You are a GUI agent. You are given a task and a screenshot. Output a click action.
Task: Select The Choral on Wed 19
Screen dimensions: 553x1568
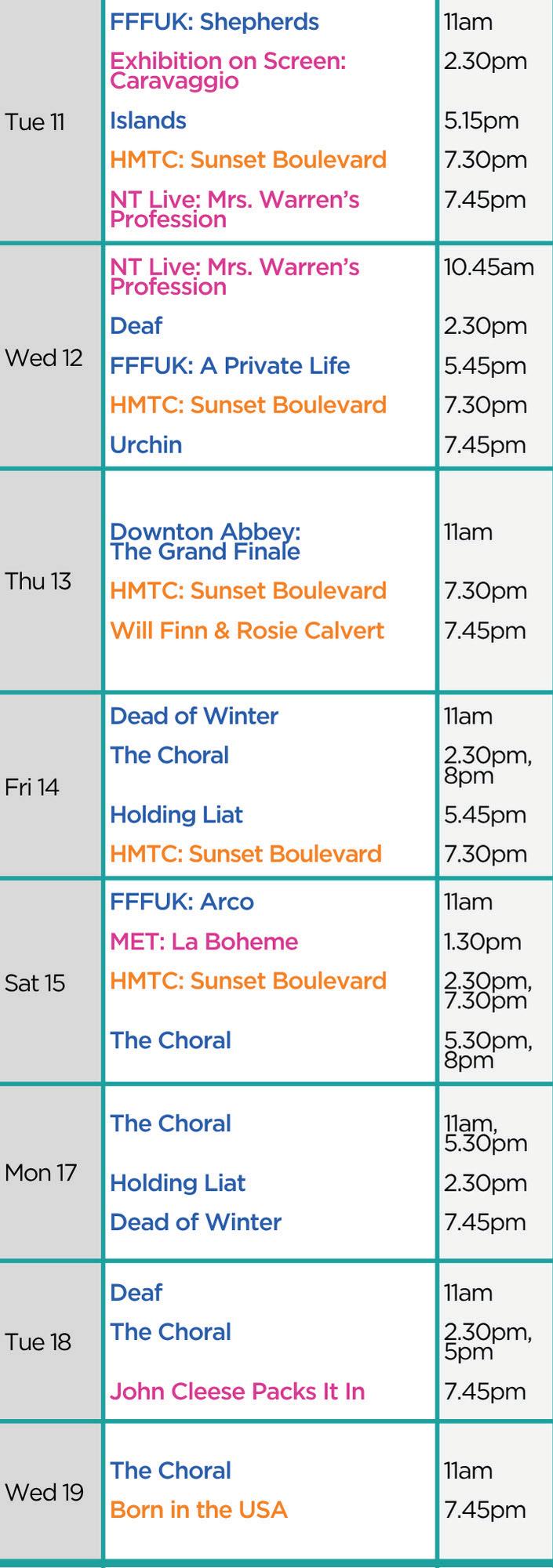point(170,1470)
